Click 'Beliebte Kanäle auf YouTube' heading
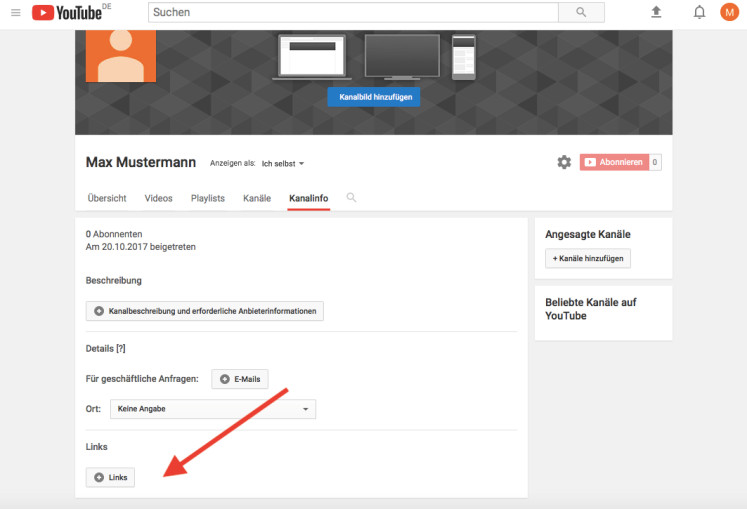Image resolution: width=747 pixels, height=509 pixels. click(591, 309)
